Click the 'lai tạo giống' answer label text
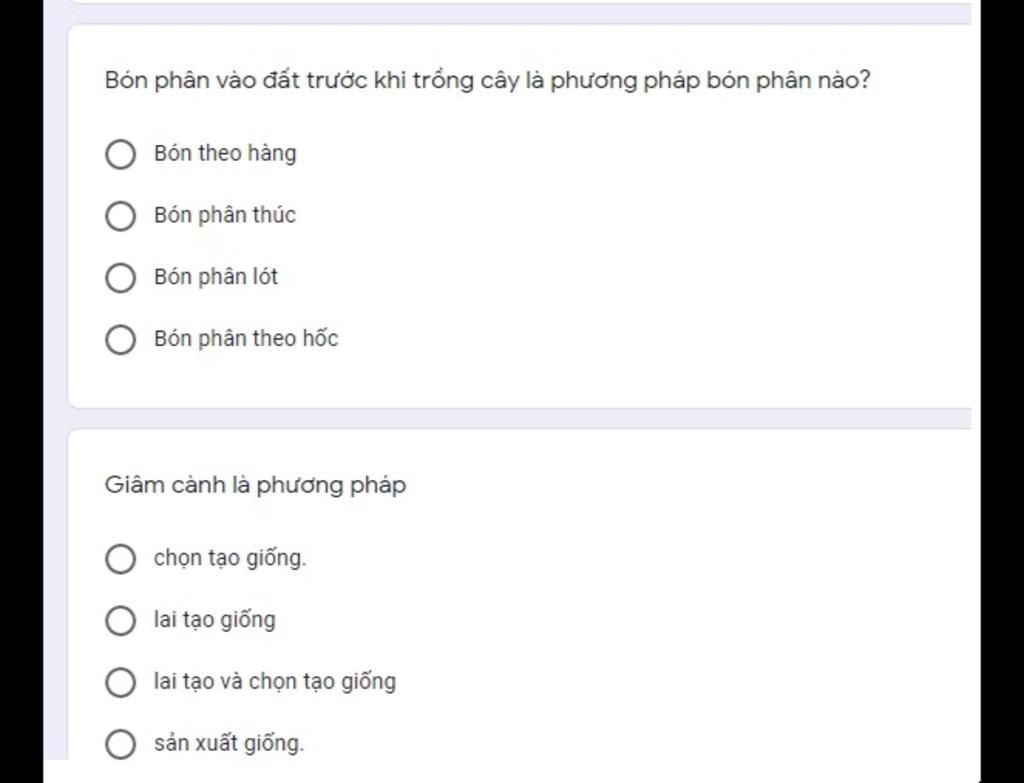 [214, 620]
